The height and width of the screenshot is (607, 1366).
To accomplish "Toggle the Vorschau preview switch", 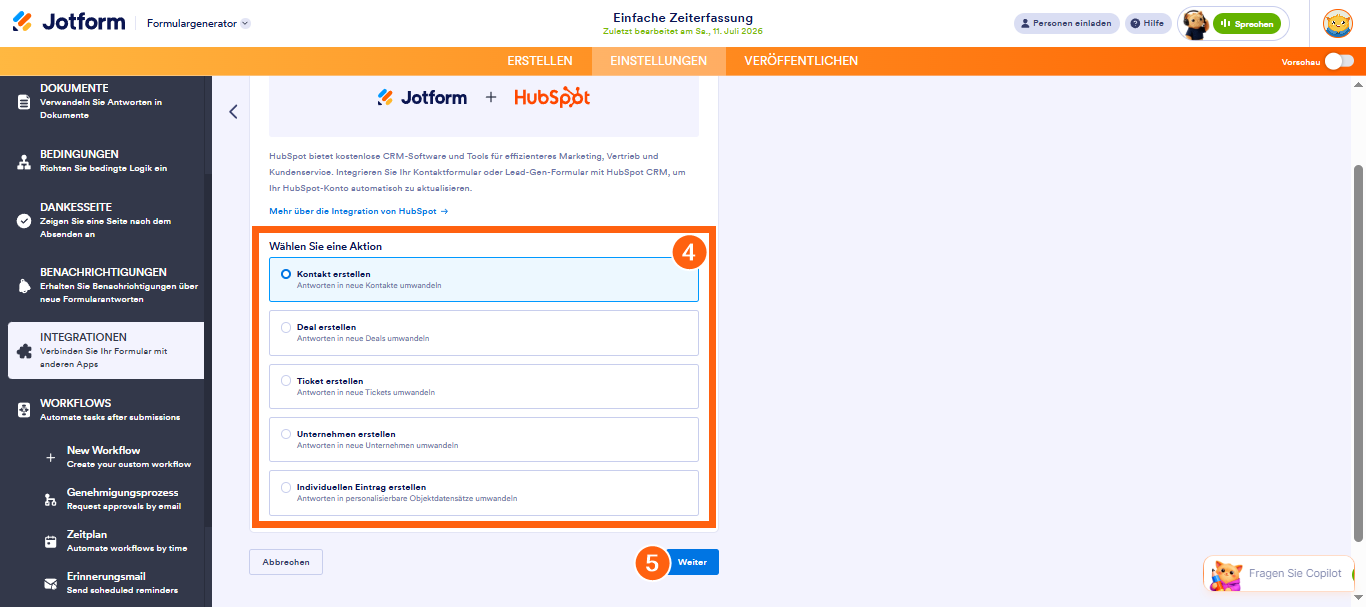I will point(1339,61).
